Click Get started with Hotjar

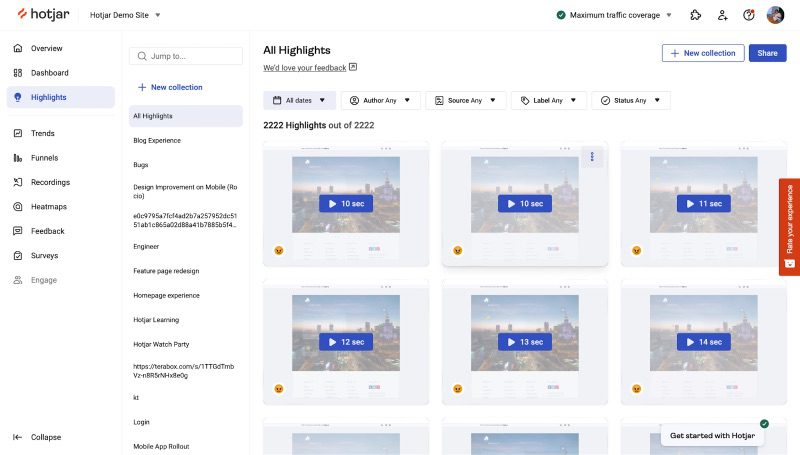click(712, 436)
